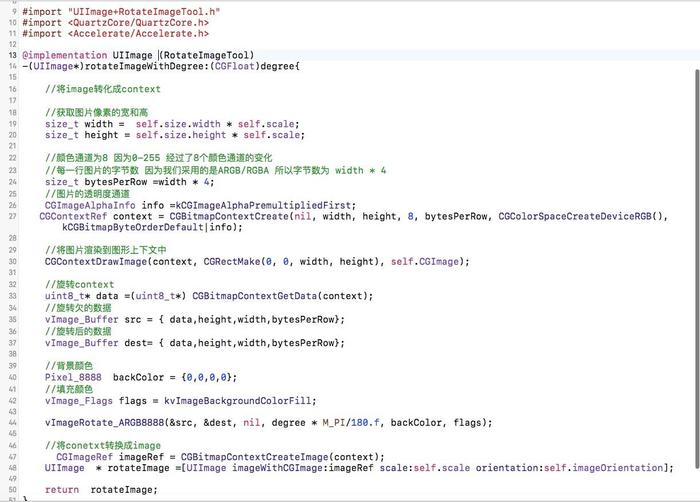Click line number 50 in the gutter
The width and height of the screenshot is (700, 502).
12,490
